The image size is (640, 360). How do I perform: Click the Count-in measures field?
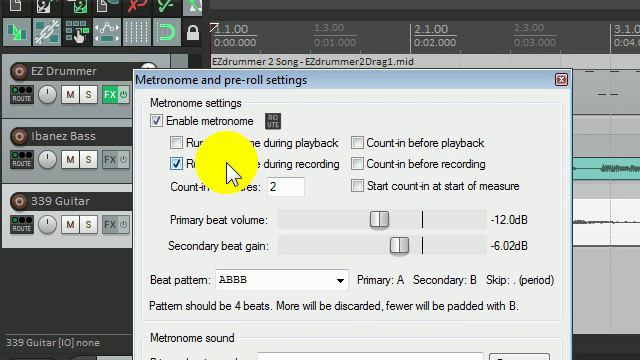tap(286, 187)
